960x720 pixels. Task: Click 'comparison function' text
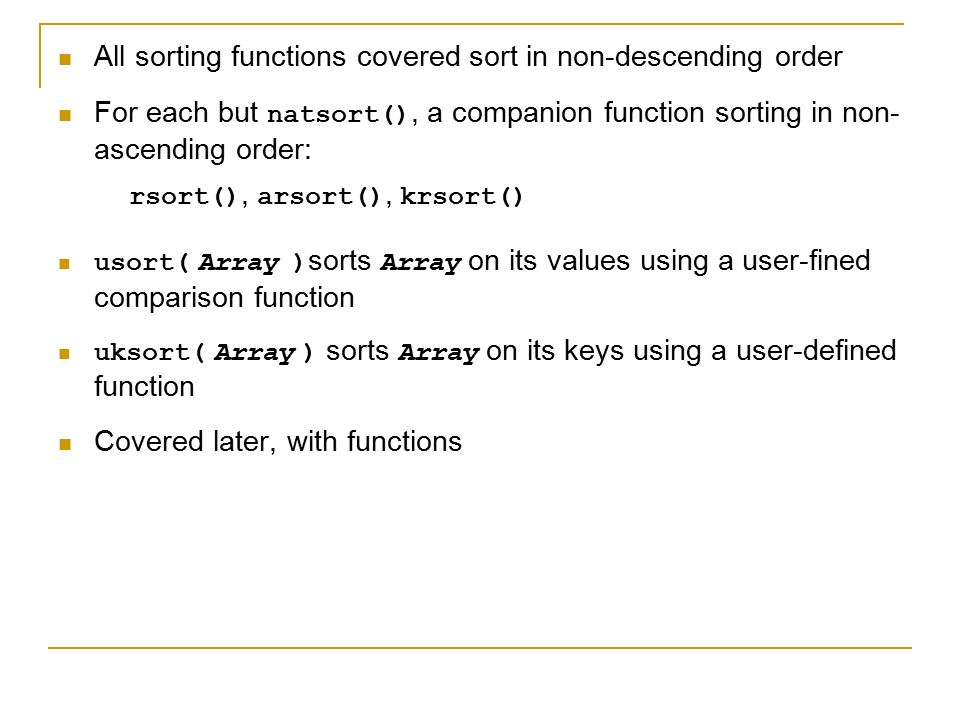(225, 298)
